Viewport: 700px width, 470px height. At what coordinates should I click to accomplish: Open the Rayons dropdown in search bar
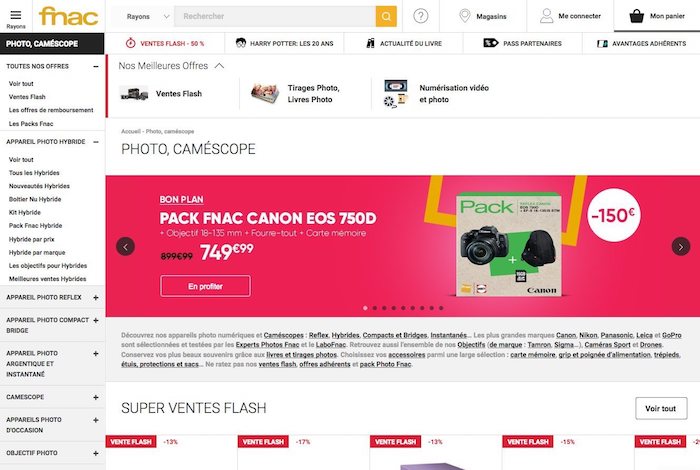point(148,17)
